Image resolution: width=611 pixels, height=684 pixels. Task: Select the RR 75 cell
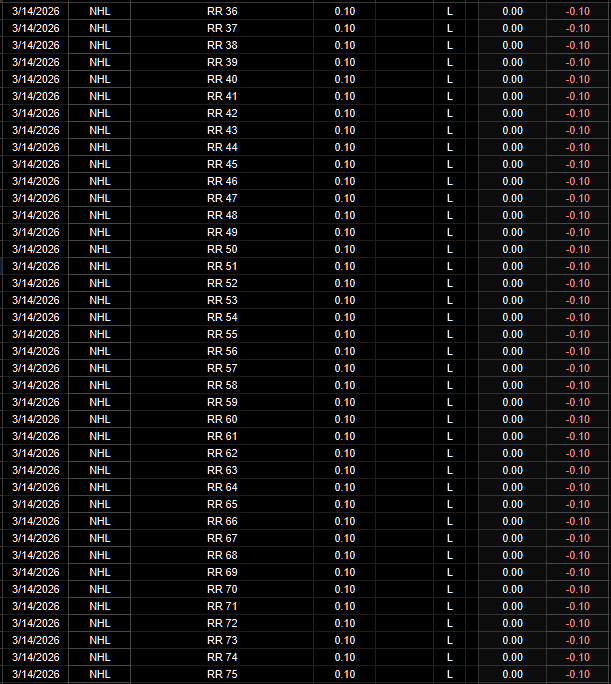pyautogui.click(x=222, y=675)
